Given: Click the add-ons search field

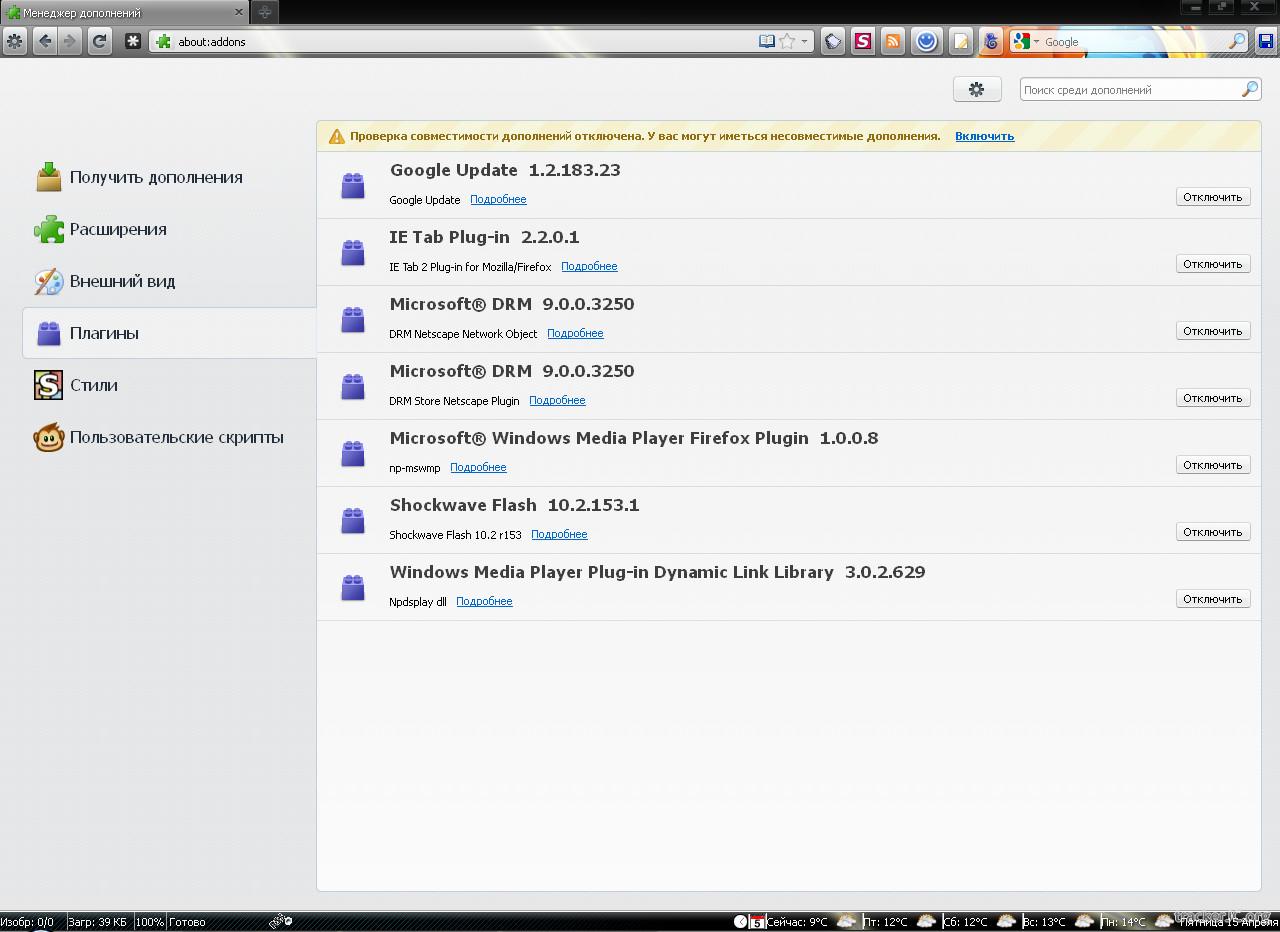Looking at the screenshot, I should tap(1128, 90).
